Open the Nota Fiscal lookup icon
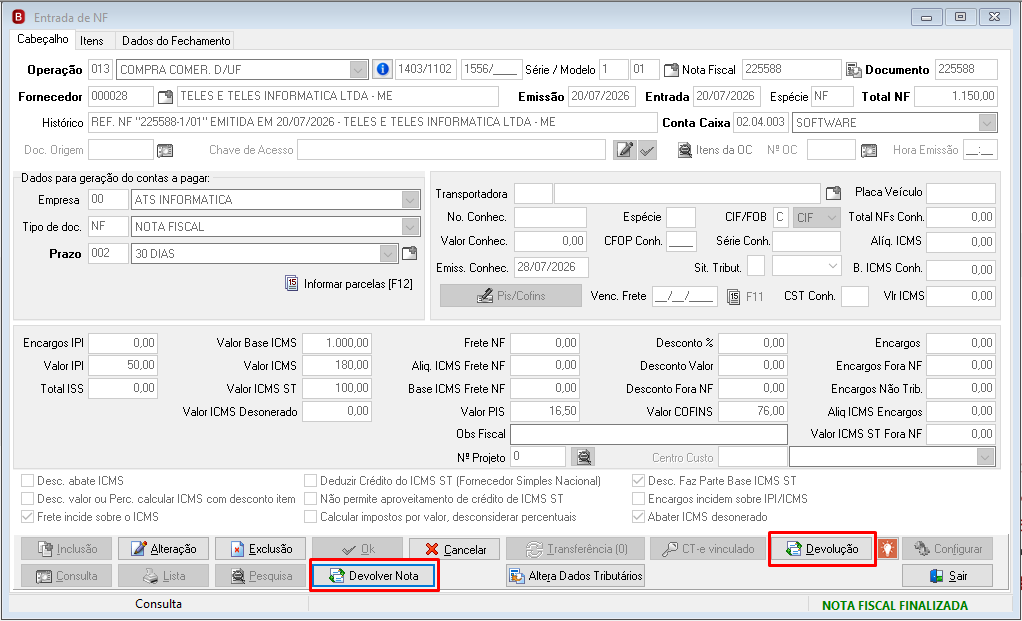 [671, 70]
